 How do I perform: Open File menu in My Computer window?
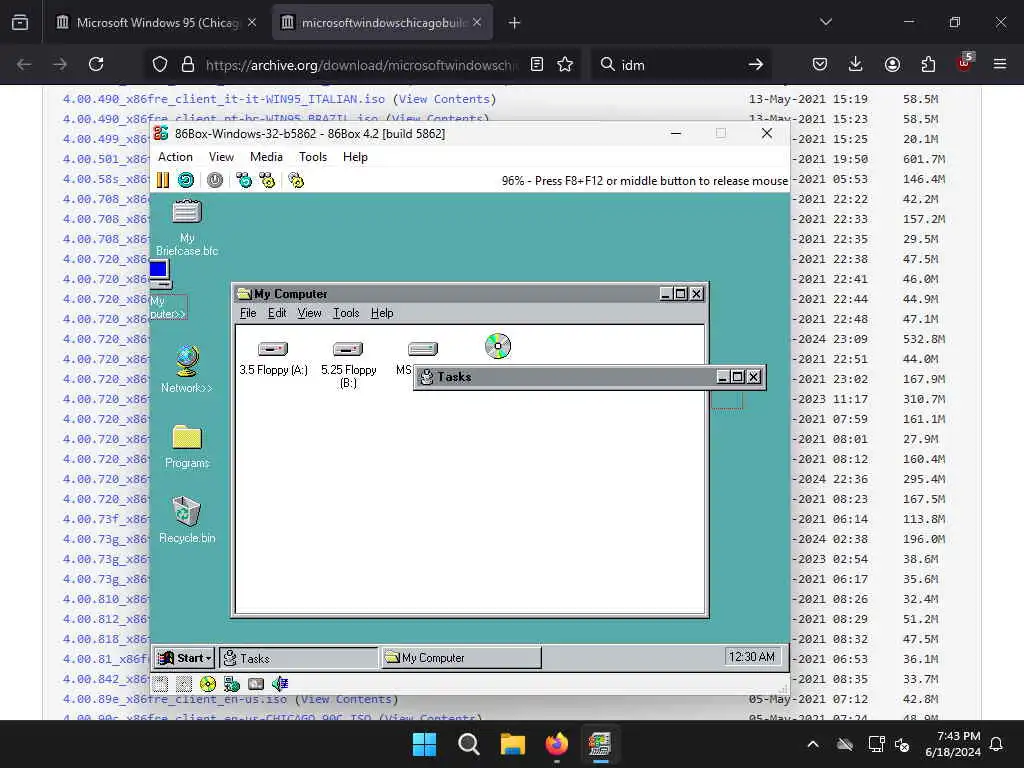[248, 313]
